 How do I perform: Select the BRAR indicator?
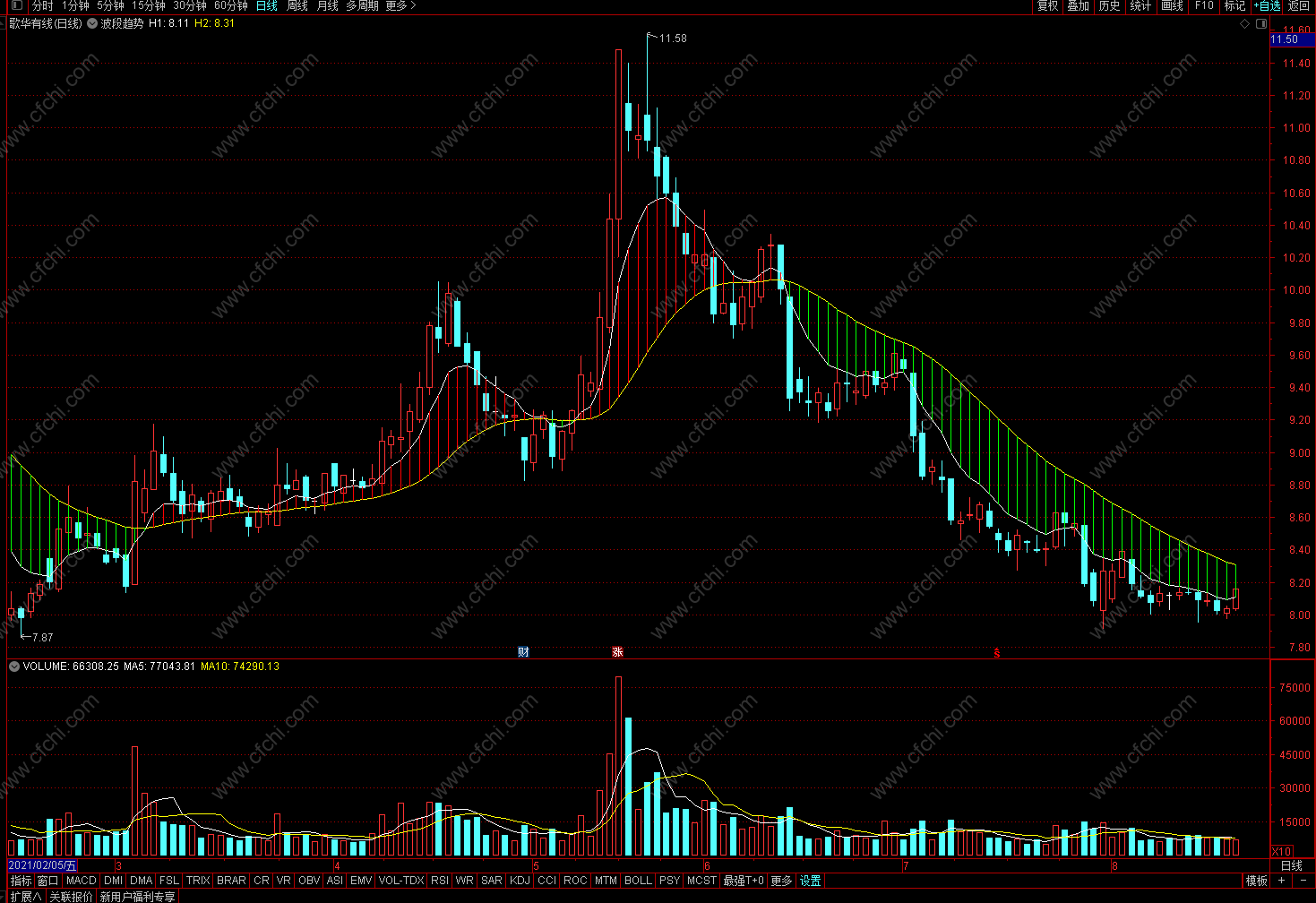click(x=231, y=881)
